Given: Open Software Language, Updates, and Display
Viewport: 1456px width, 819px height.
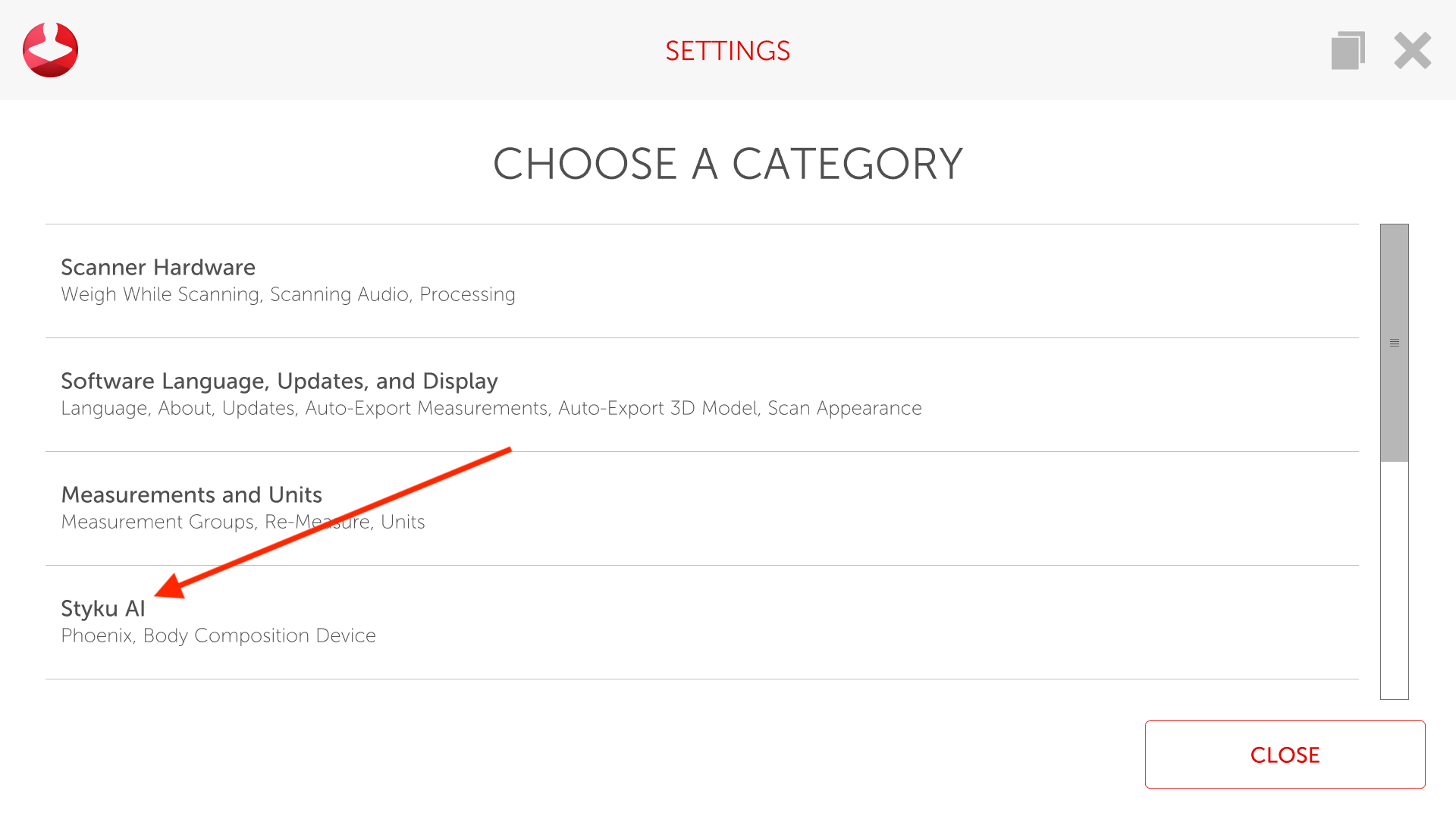Looking at the screenshot, I should pyautogui.click(x=279, y=381).
